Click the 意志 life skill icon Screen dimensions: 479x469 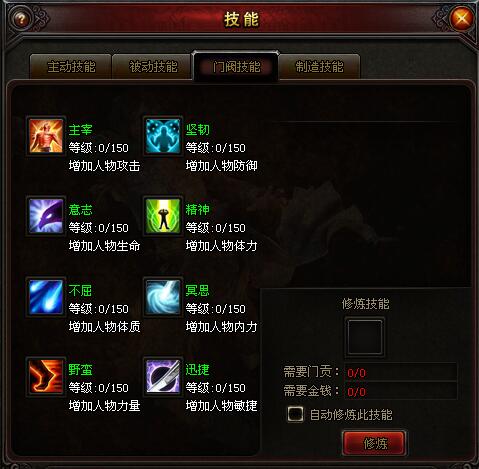point(46,216)
